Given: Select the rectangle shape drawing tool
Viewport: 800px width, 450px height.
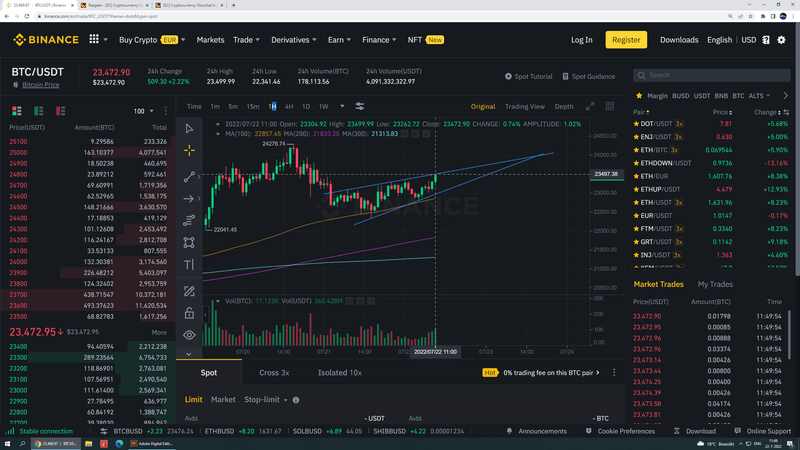Looking at the screenshot, I should click(x=189, y=242).
